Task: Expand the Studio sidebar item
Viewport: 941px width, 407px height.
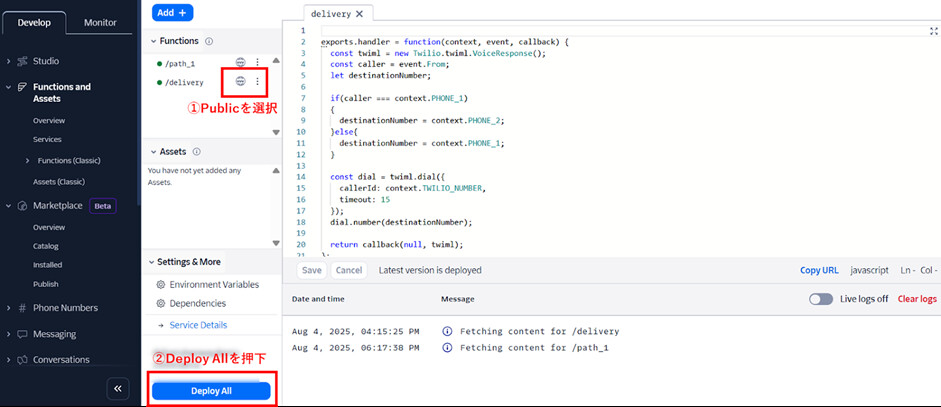Action: coord(8,61)
